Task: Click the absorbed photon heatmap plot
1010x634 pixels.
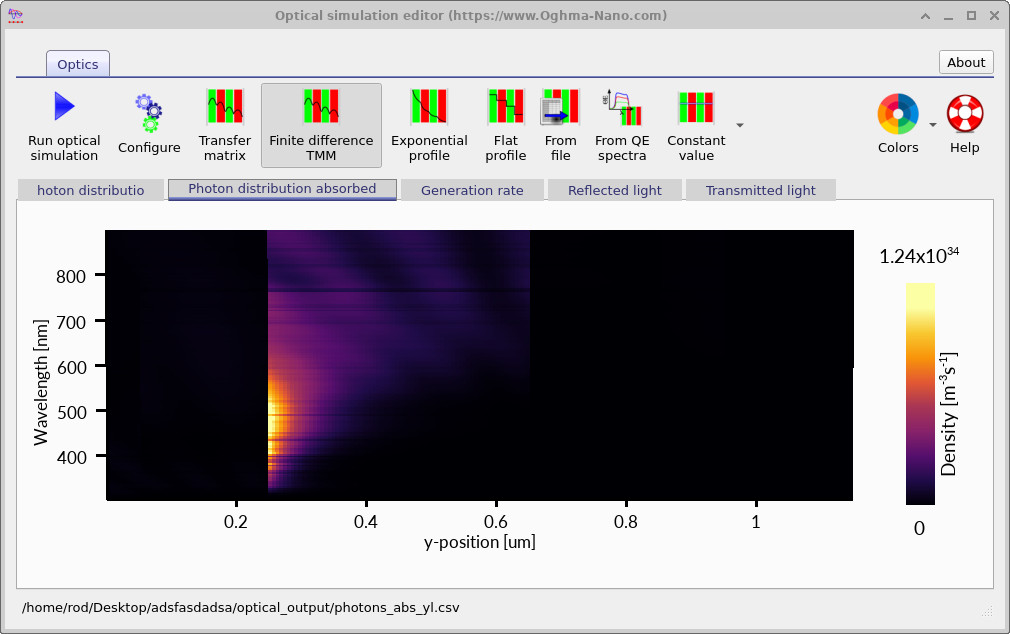Action: [479, 365]
